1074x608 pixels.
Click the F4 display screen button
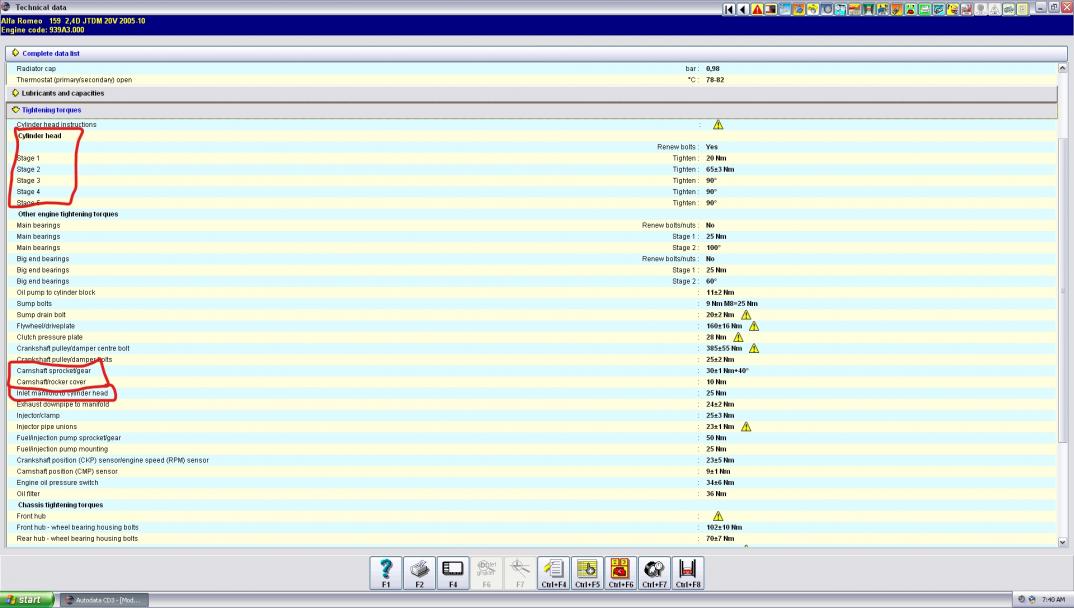453,573
